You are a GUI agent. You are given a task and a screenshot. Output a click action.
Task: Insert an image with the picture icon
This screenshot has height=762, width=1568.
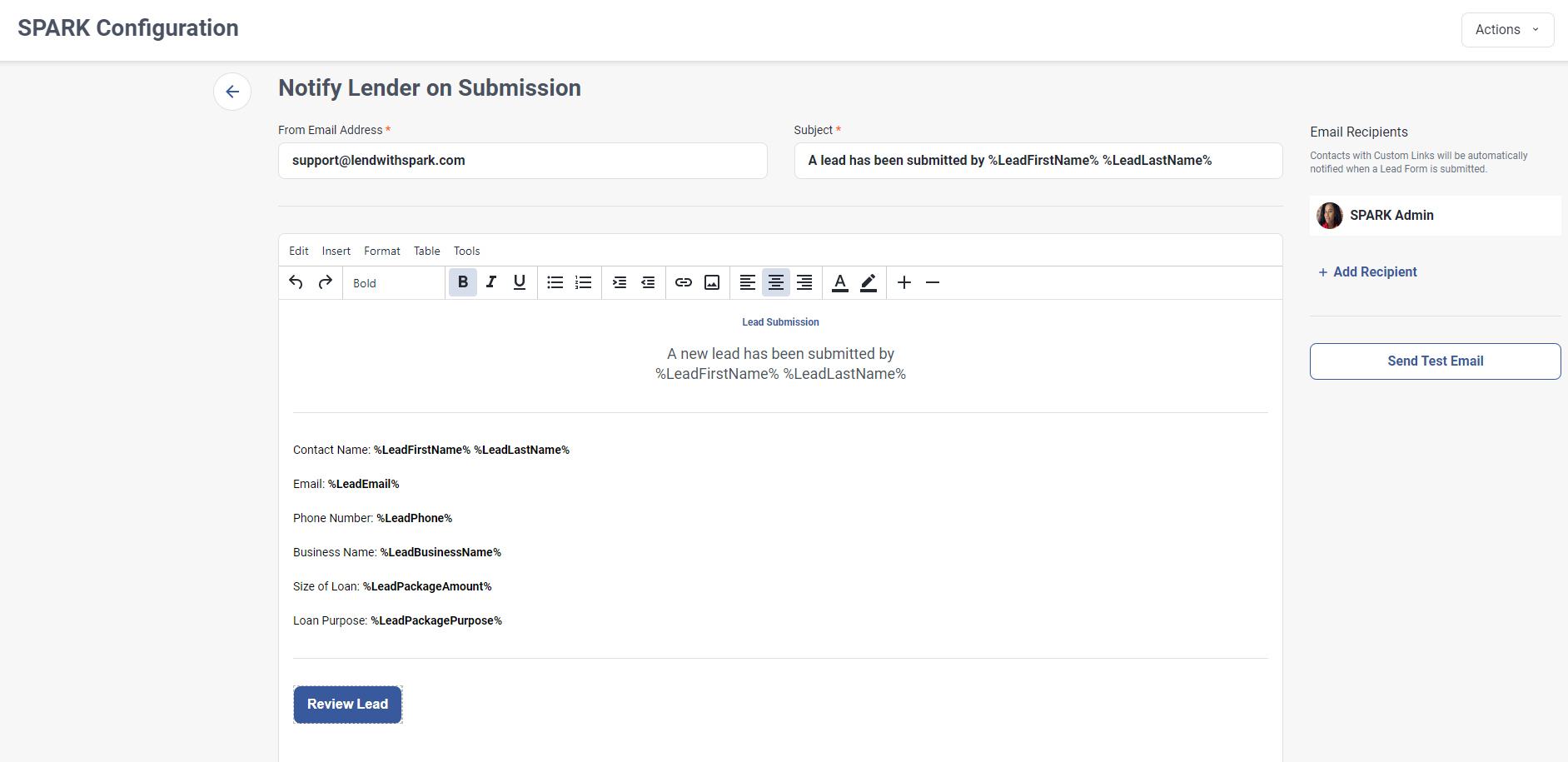(712, 282)
